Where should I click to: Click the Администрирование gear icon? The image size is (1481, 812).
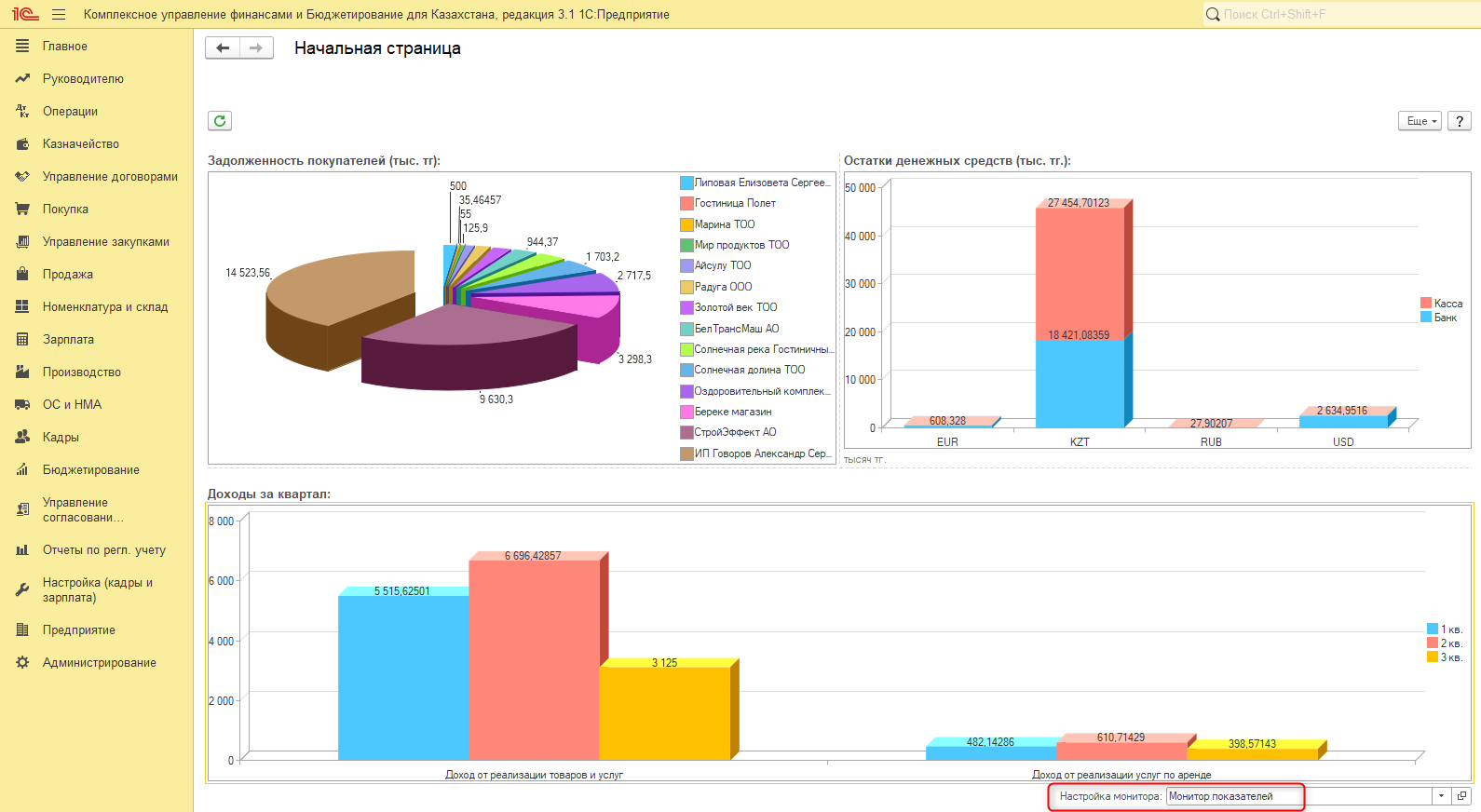click(22, 662)
